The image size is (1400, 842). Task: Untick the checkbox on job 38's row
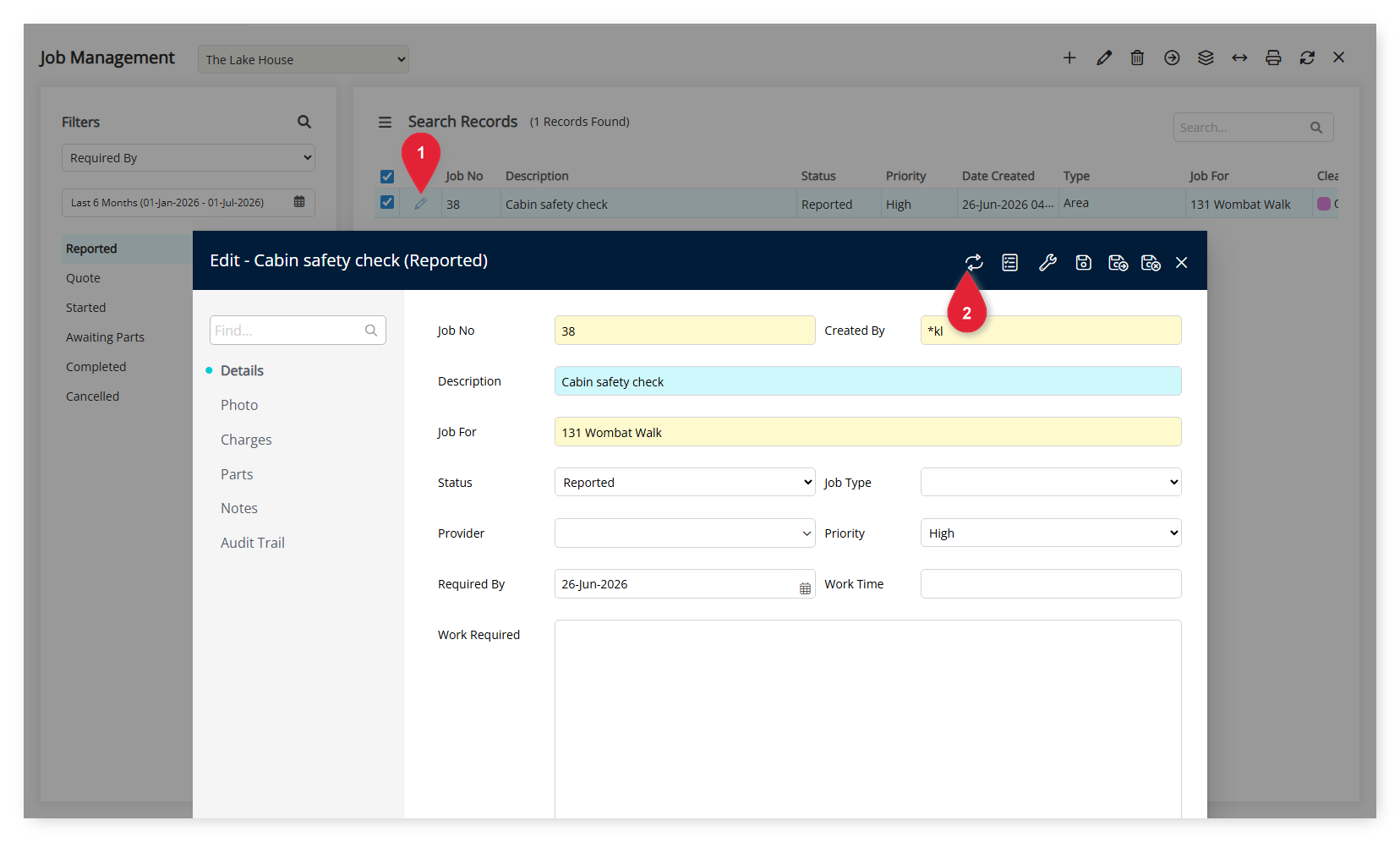(387, 202)
